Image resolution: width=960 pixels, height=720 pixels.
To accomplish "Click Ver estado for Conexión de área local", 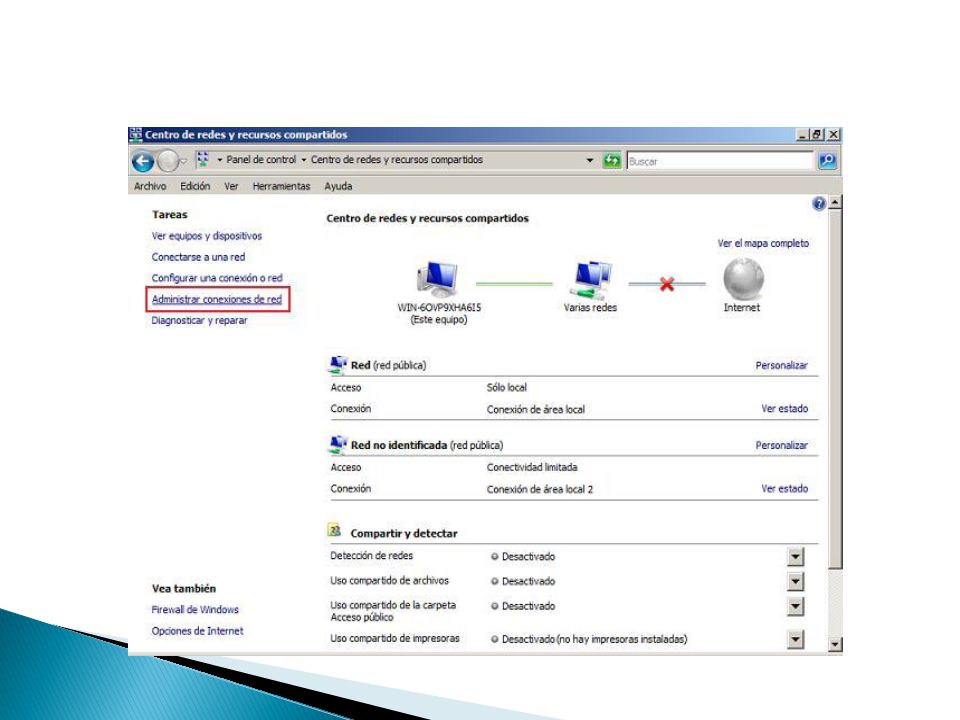I will point(784,408).
